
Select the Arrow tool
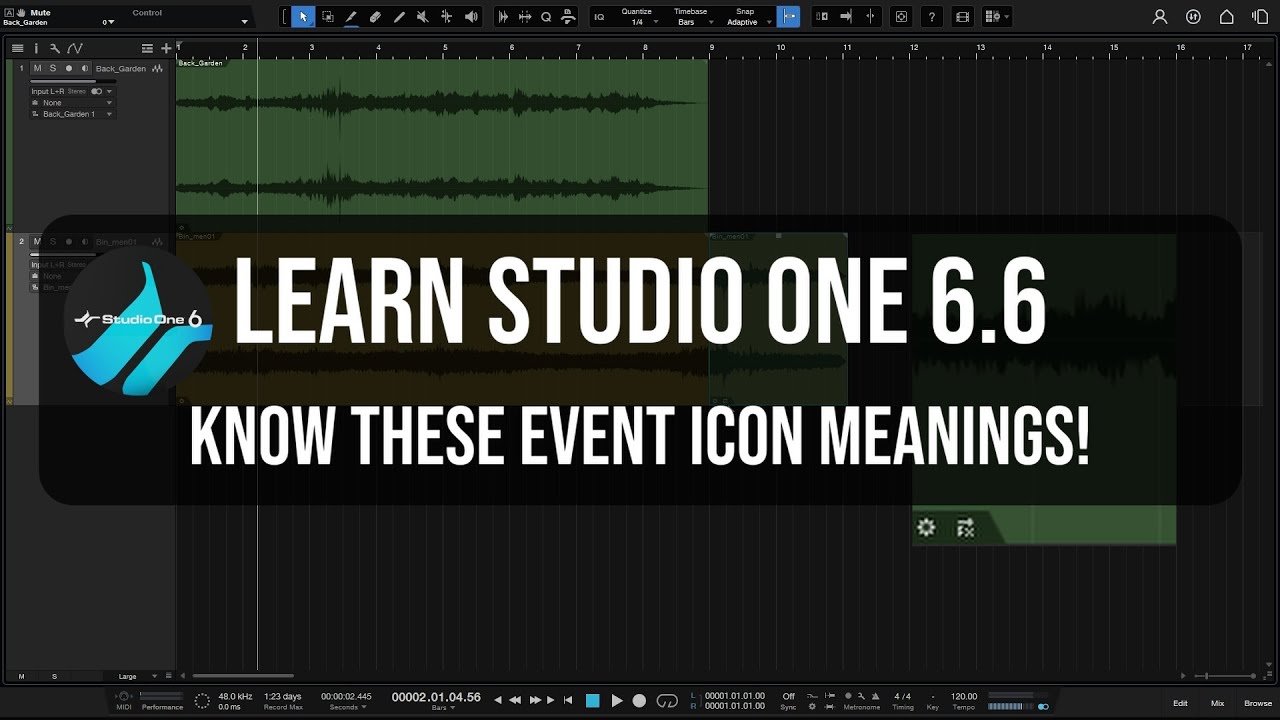pos(303,17)
